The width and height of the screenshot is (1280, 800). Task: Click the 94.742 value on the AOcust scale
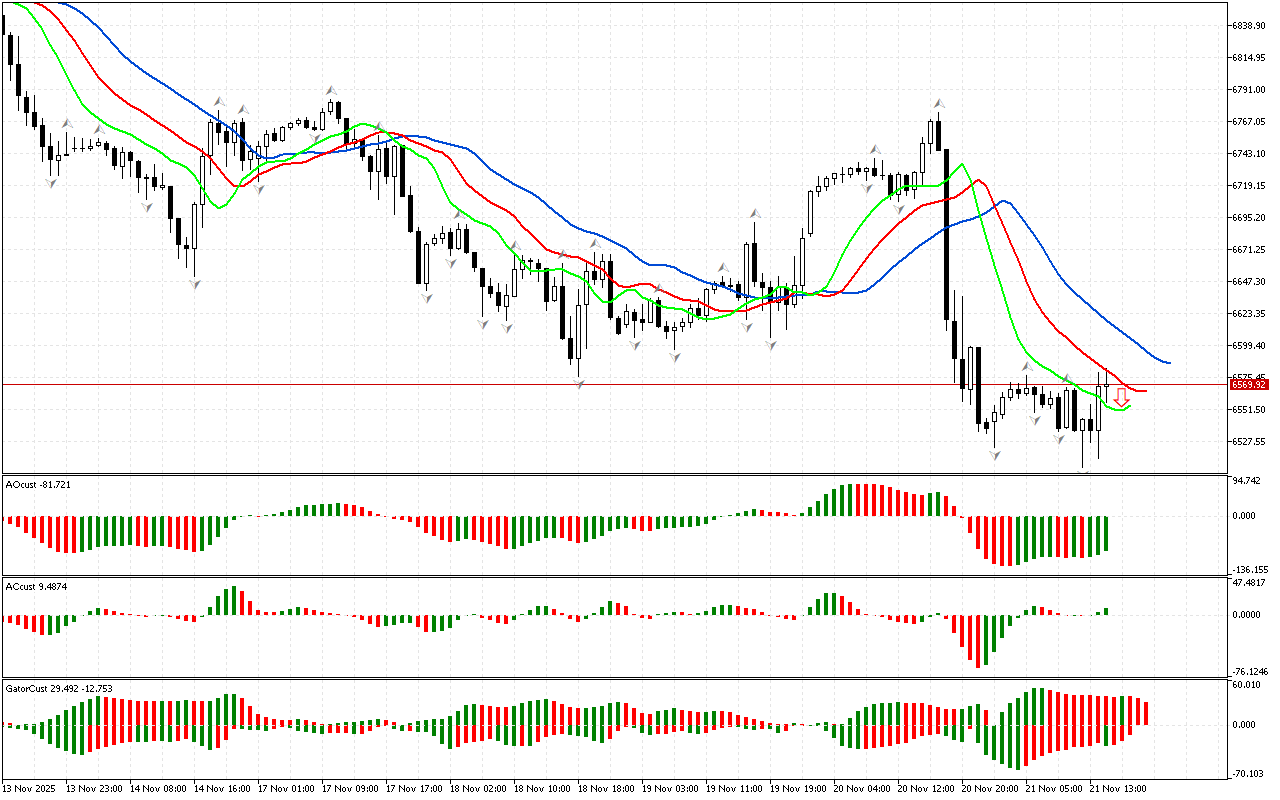click(x=1246, y=481)
